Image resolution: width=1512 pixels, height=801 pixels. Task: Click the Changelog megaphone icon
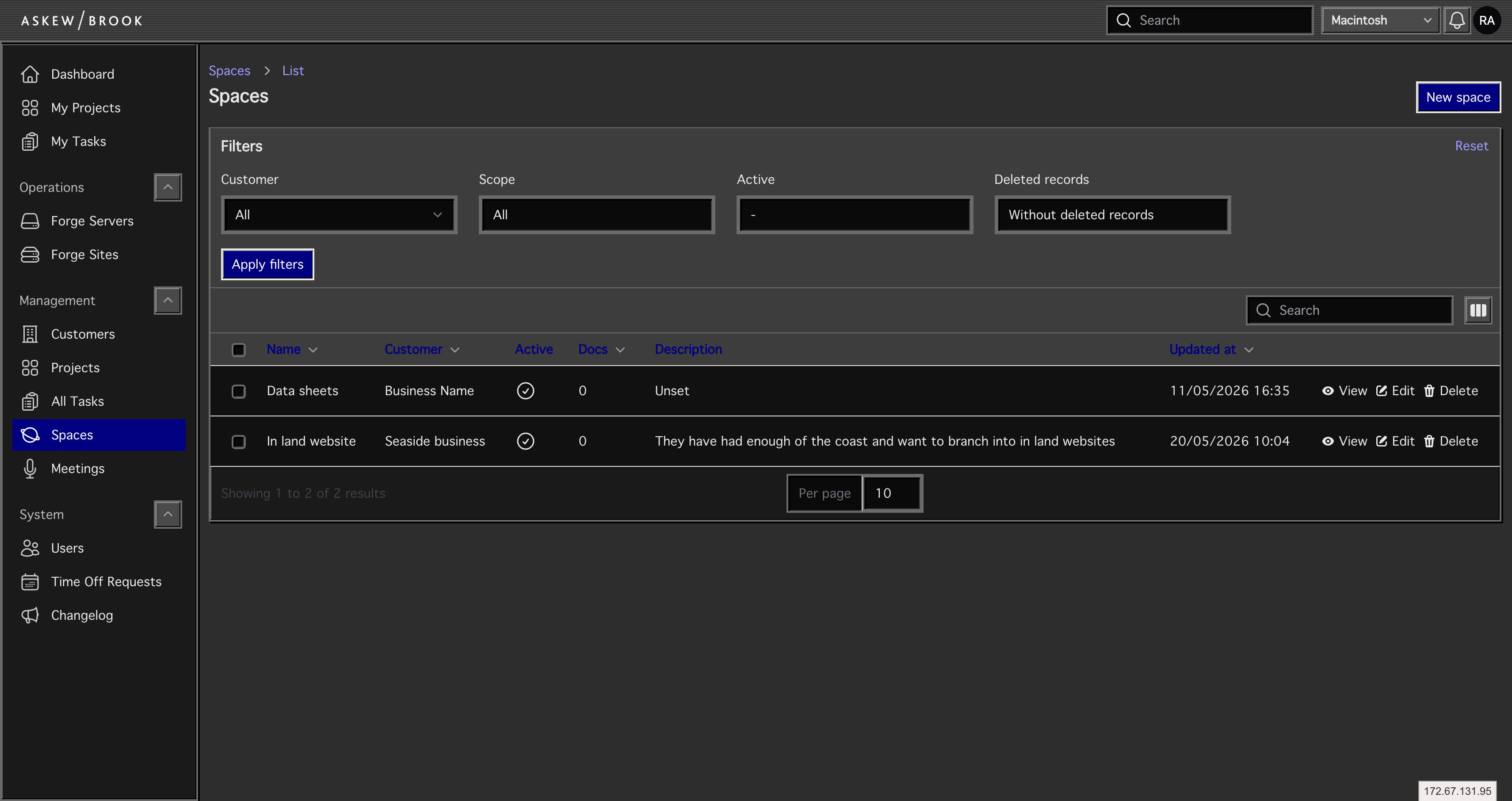click(30, 615)
